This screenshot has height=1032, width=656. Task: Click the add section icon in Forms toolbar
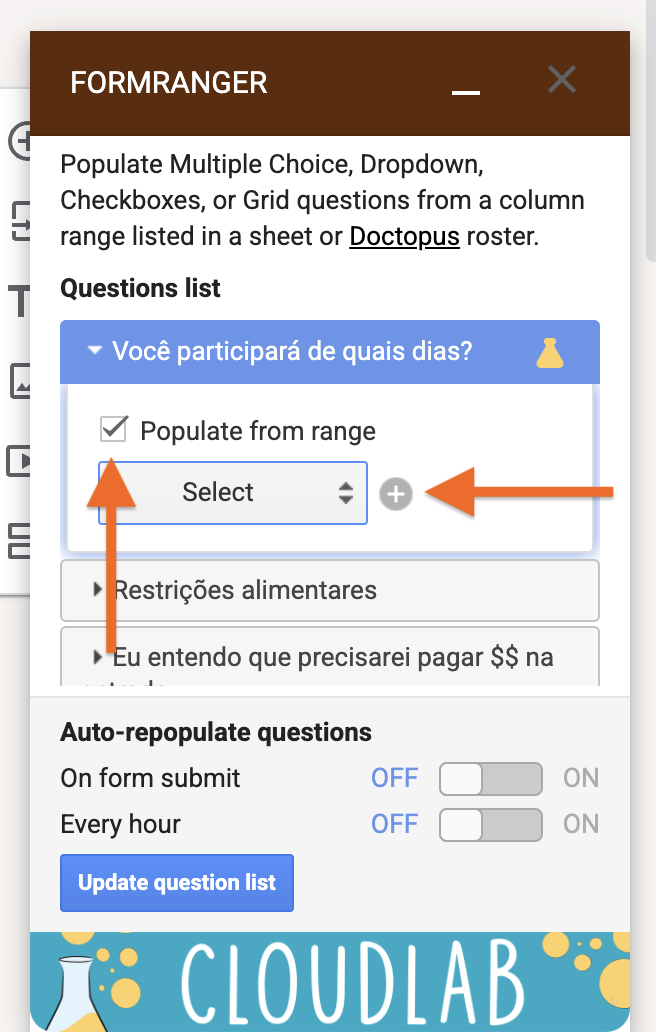click(19, 540)
